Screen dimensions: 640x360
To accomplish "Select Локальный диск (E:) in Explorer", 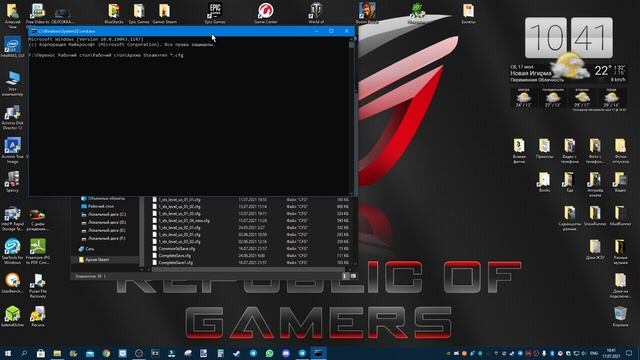I will point(107,230).
